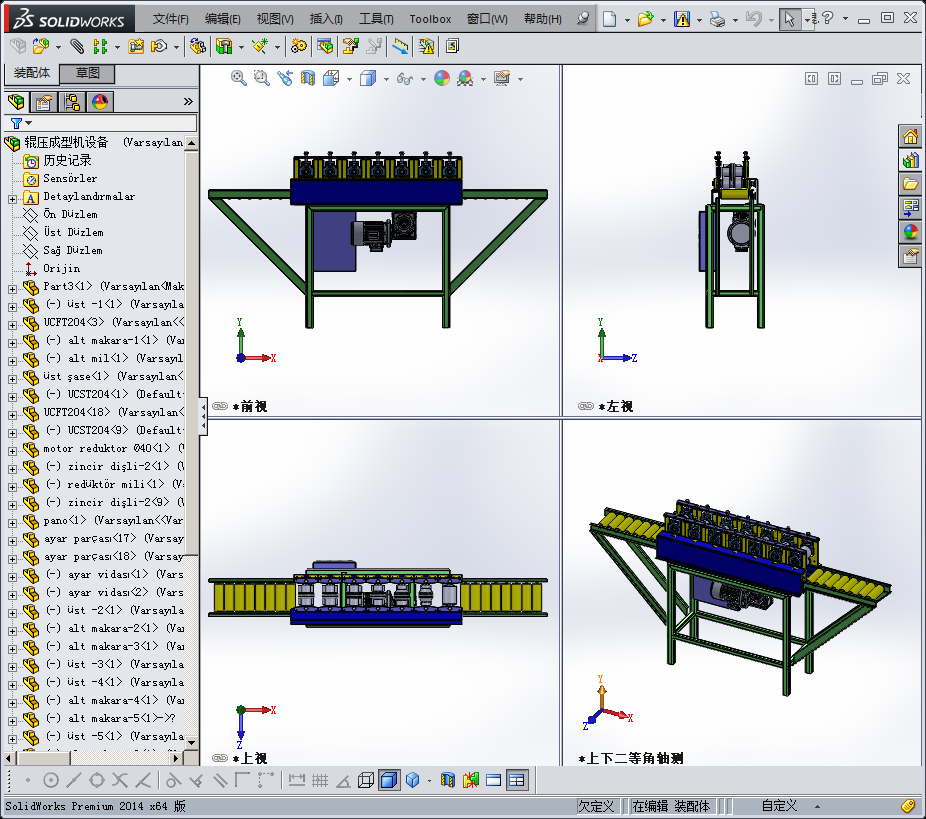Click the Instant3D ruler icon
926x819 pixels.
pyautogui.click(x=400, y=46)
